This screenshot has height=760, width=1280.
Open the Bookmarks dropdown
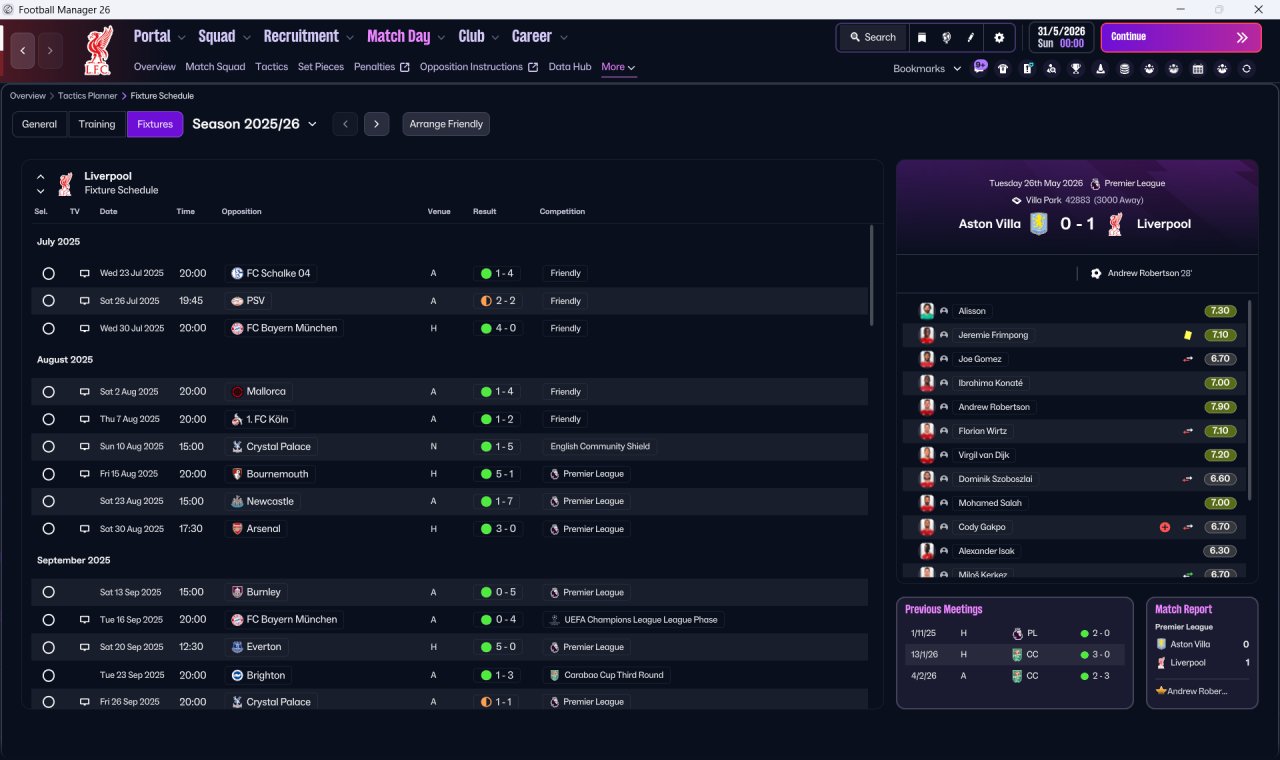[927, 69]
